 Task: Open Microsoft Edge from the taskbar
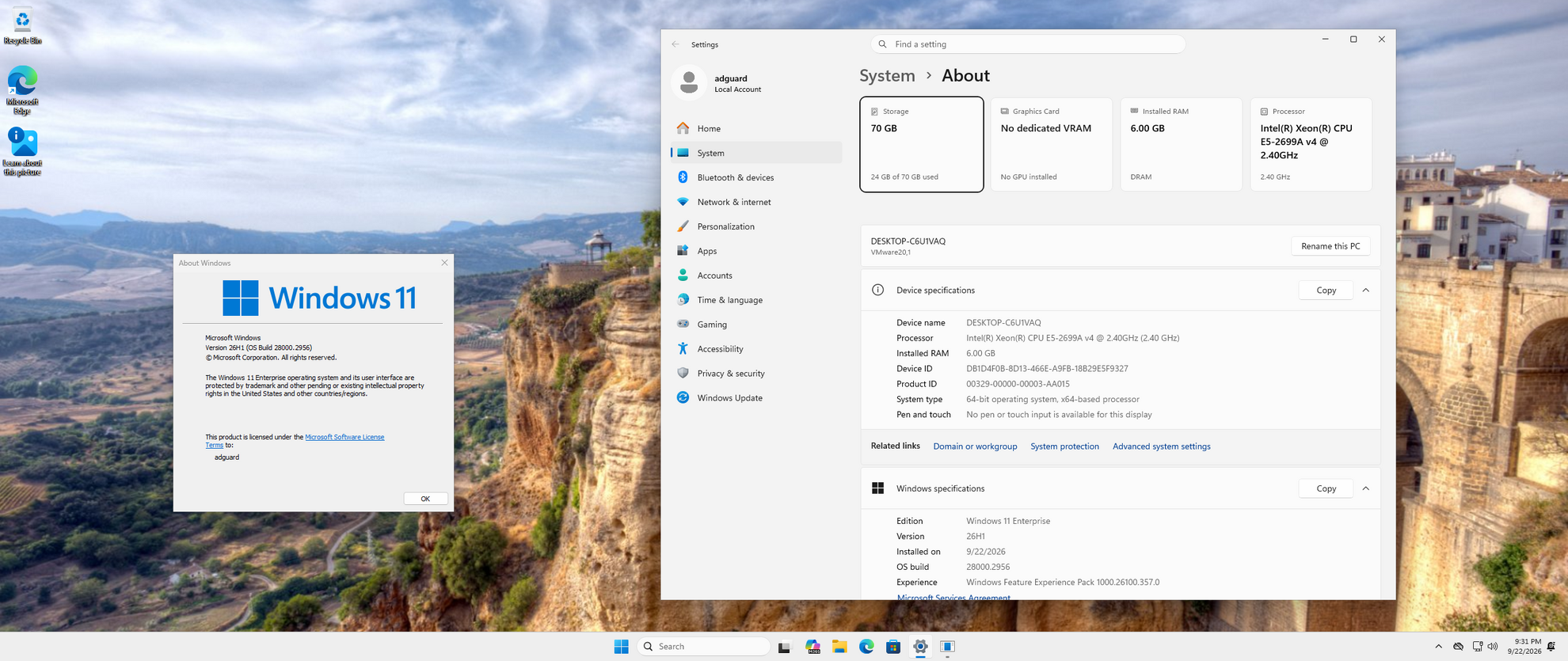point(866,647)
